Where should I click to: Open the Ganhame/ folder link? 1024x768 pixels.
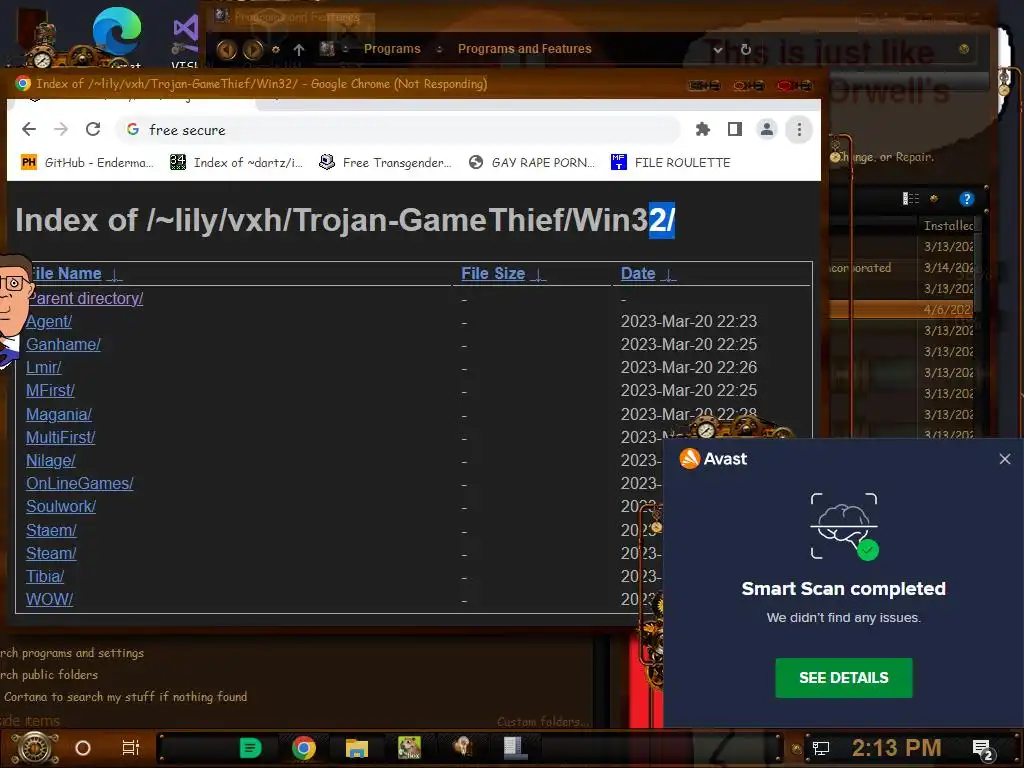(x=63, y=344)
